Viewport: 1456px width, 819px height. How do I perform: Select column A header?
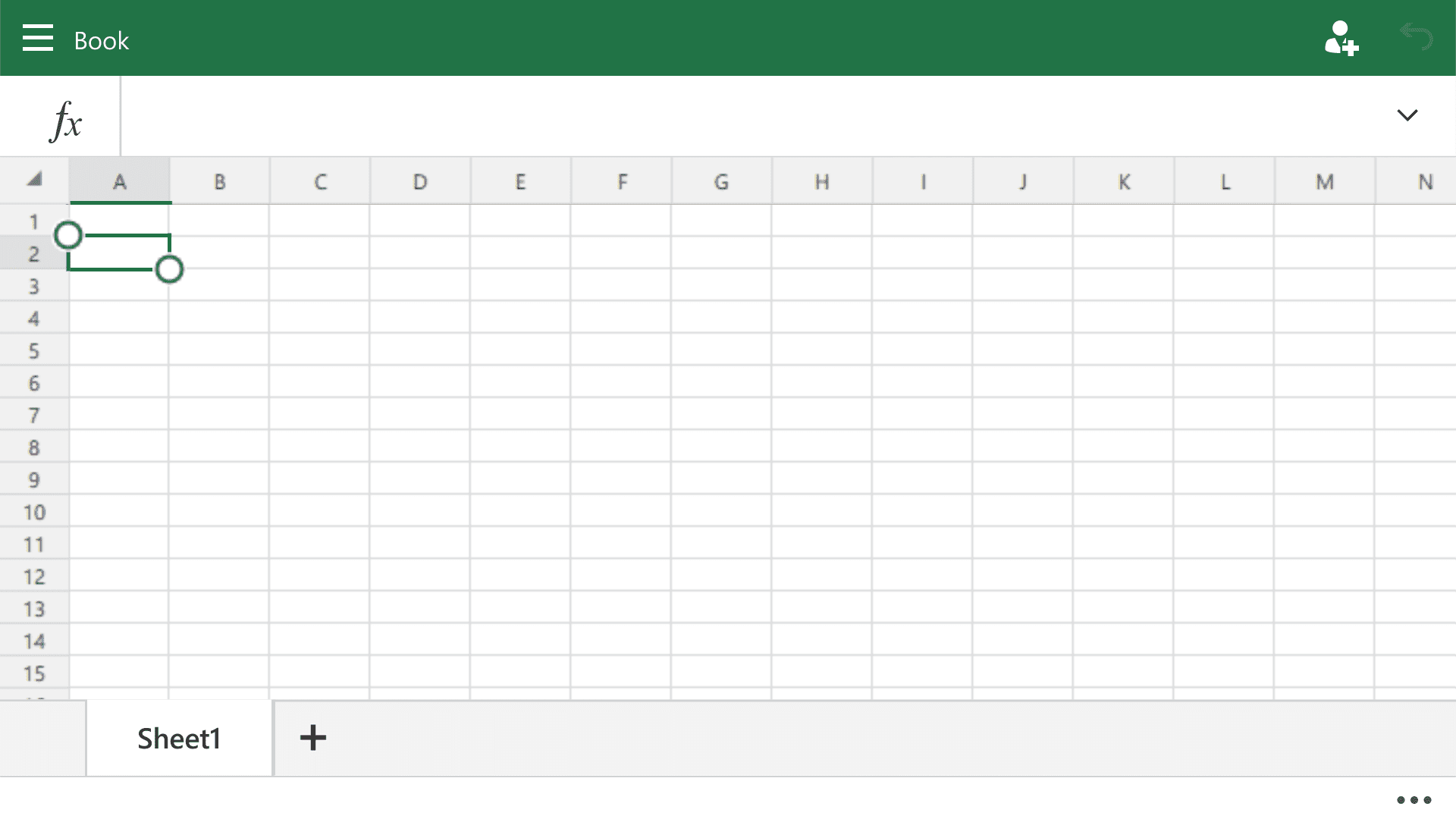(120, 181)
